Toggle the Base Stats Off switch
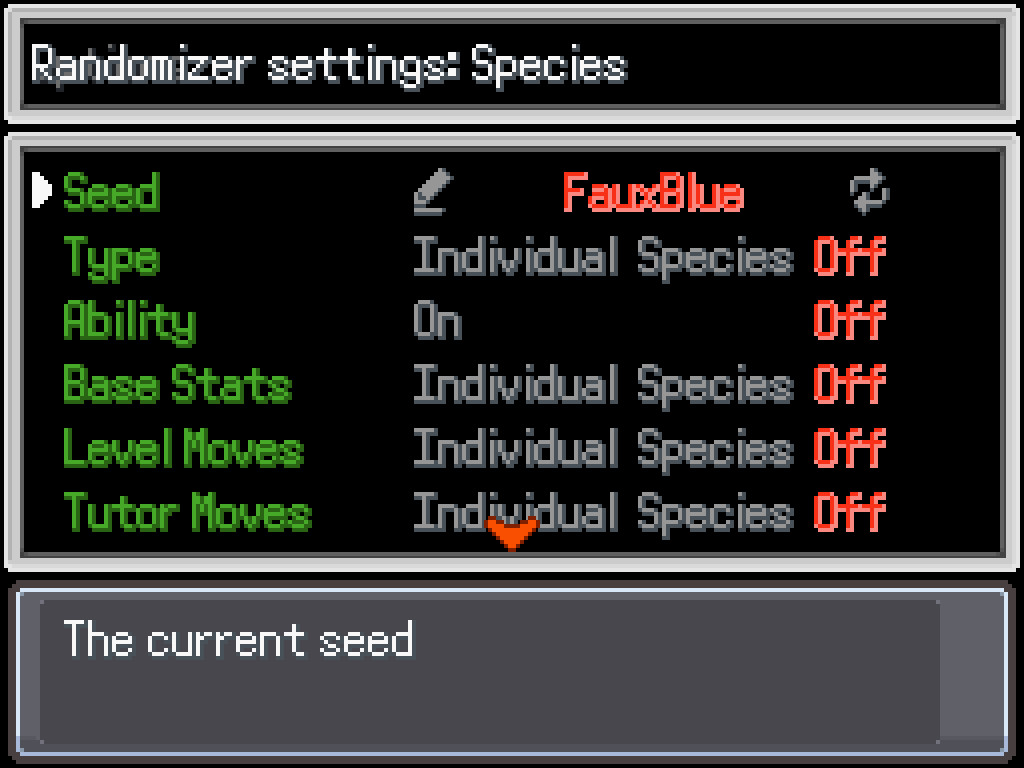 click(x=849, y=385)
